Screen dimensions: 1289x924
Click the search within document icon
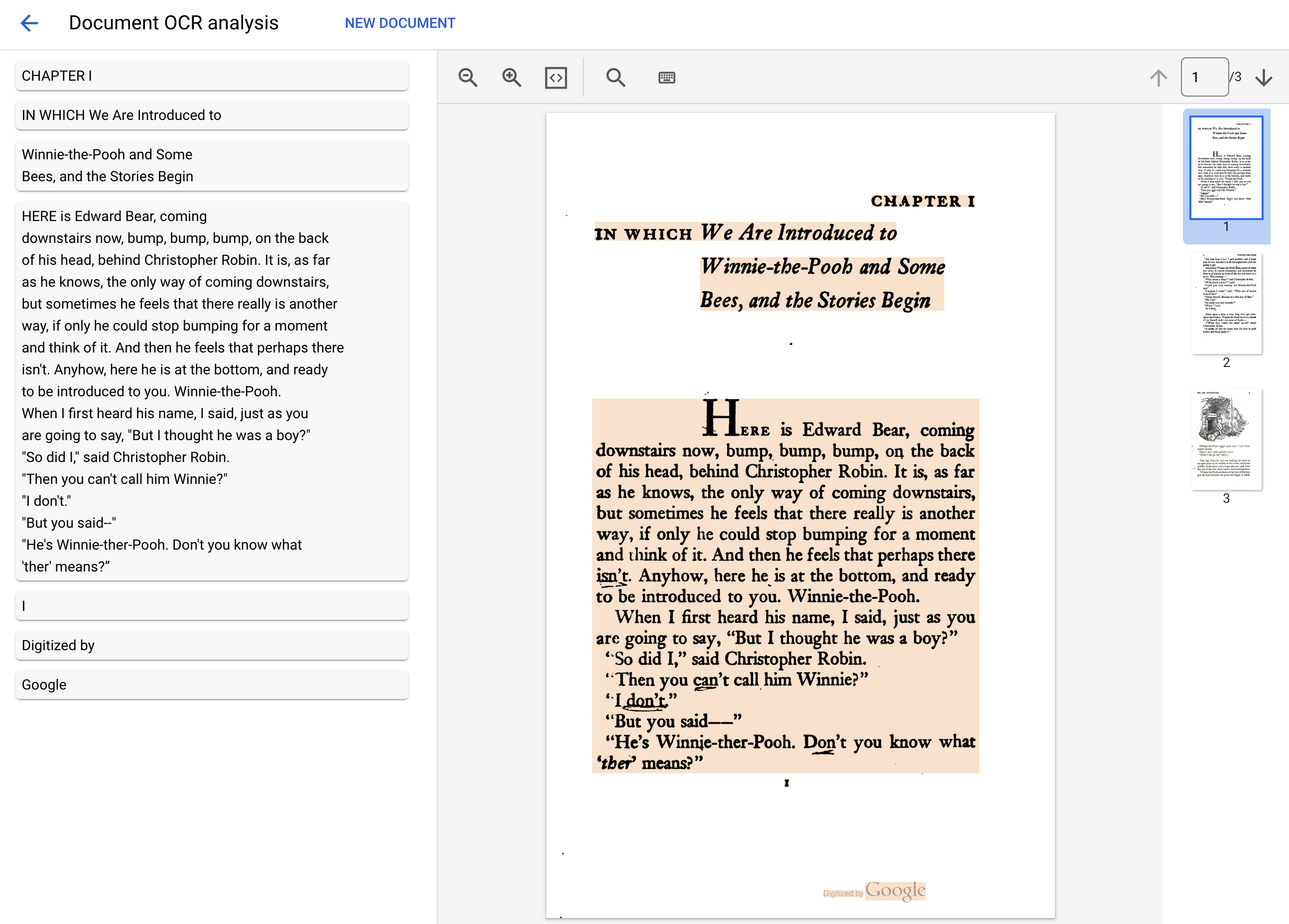point(615,77)
